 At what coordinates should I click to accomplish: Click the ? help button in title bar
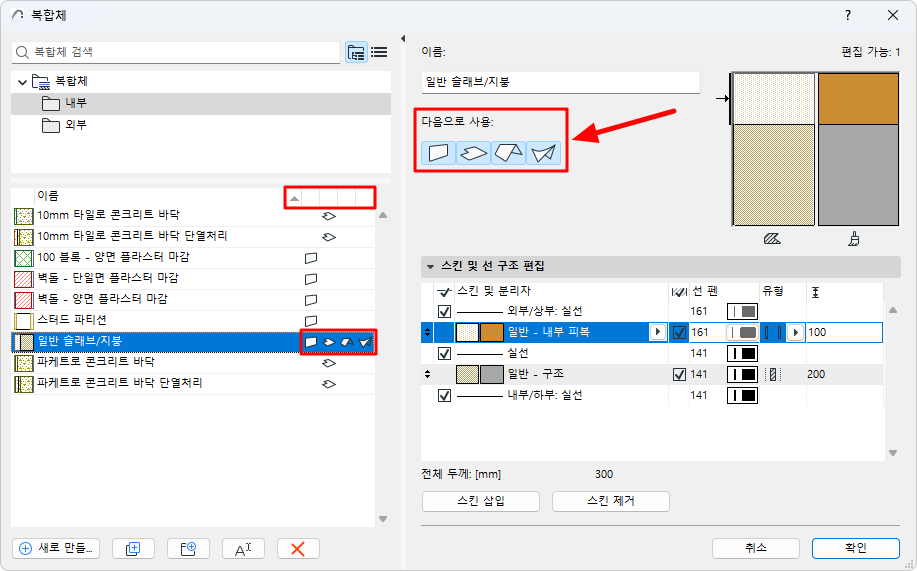tap(848, 16)
